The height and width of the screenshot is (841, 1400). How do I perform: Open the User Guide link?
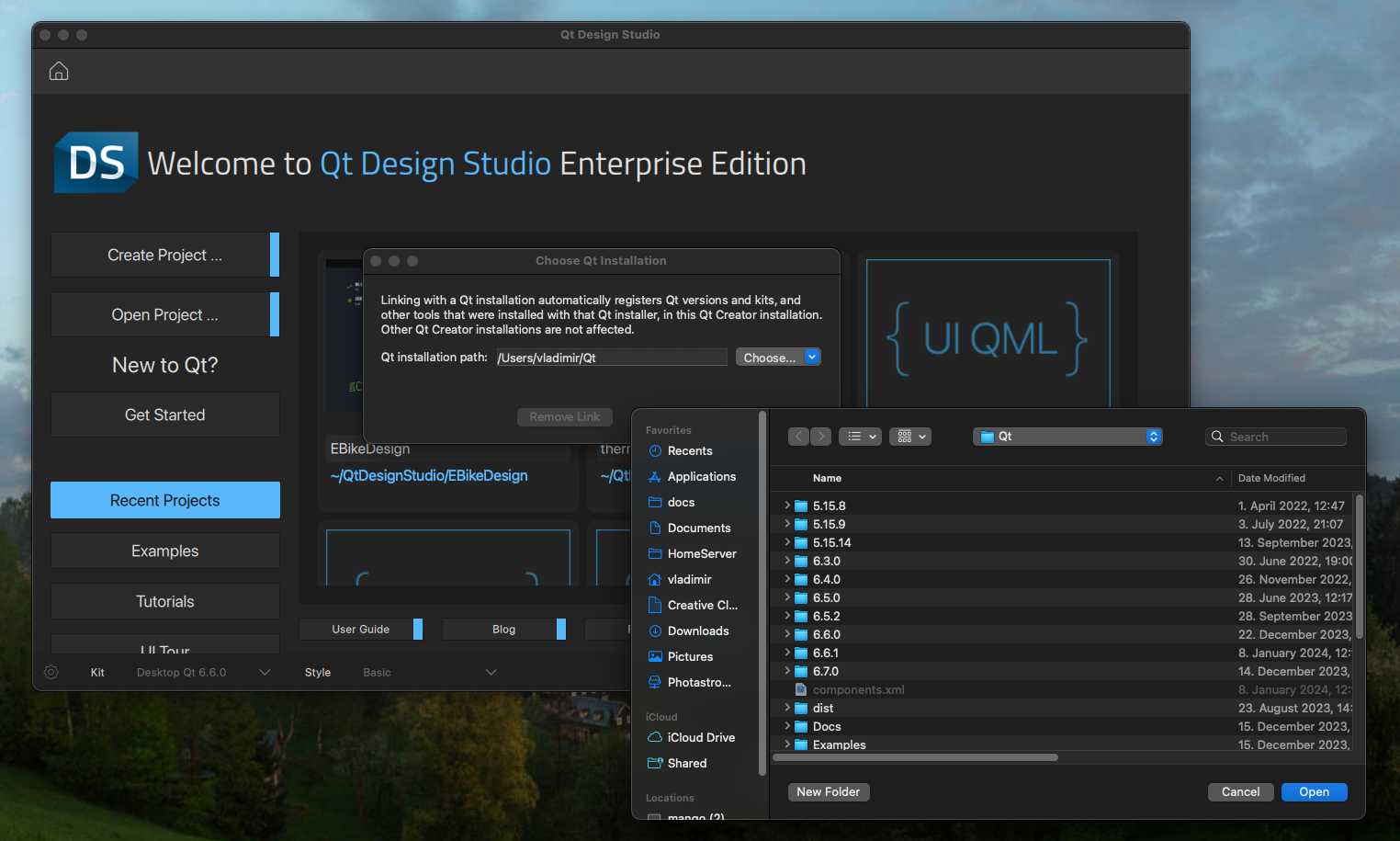click(361, 630)
